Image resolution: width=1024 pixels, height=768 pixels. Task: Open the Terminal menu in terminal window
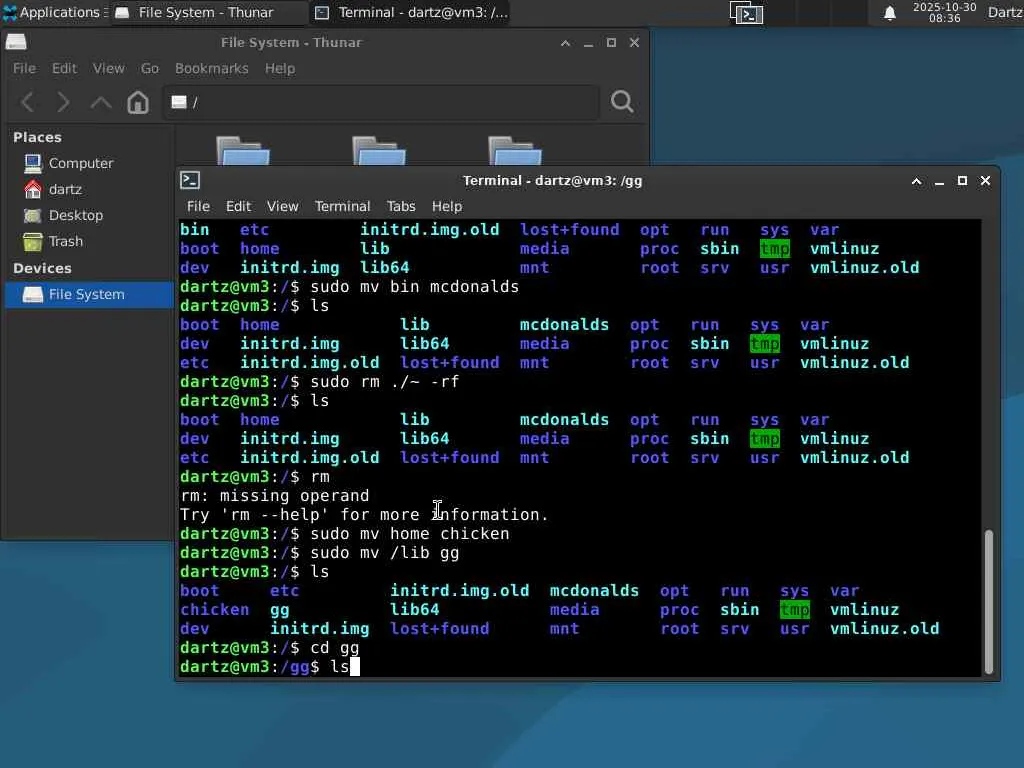point(342,206)
